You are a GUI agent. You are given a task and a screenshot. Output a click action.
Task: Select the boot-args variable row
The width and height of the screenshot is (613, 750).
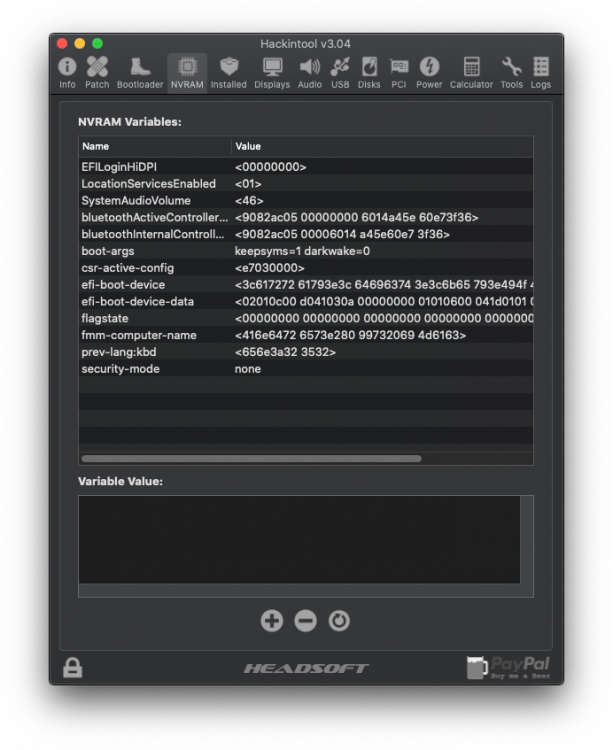[x=306, y=251]
